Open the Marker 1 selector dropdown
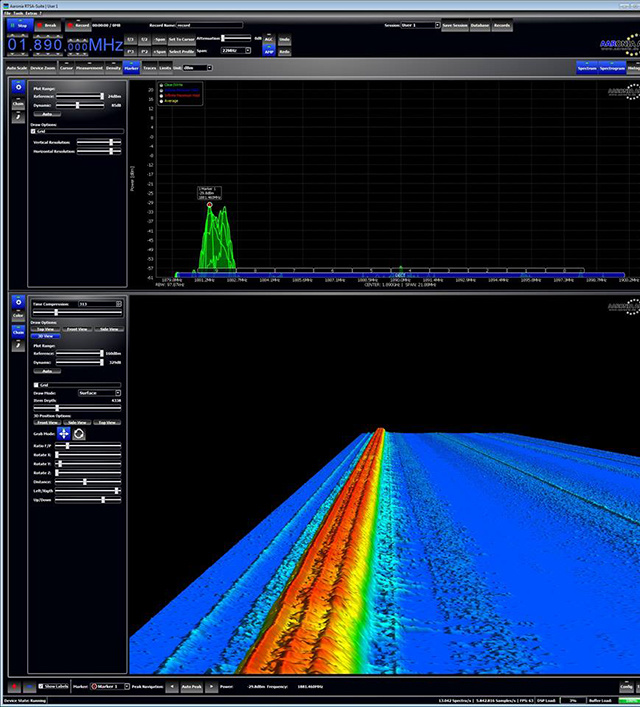 tap(110, 686)
